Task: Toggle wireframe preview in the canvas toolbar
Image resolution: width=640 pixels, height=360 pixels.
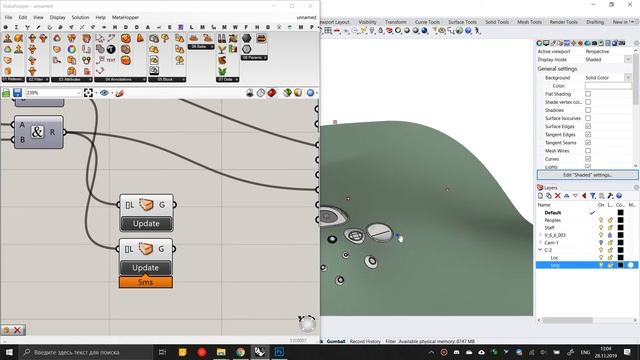Action: (261, 93)
